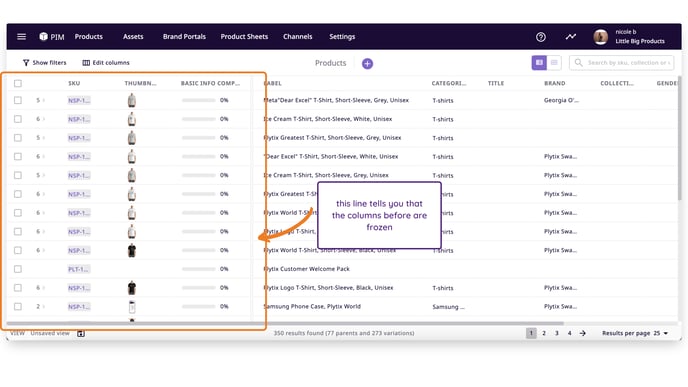
Task: Go to the next page arrow
Action: point(583,333)
